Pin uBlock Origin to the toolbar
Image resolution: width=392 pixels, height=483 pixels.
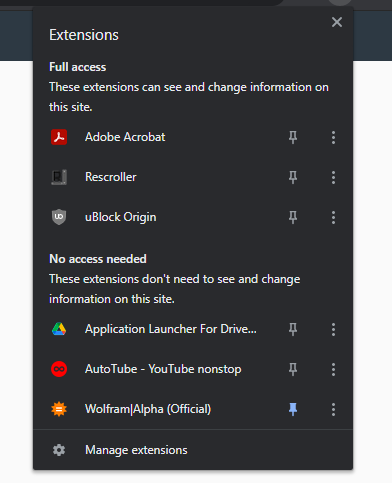tap(293, 217)
